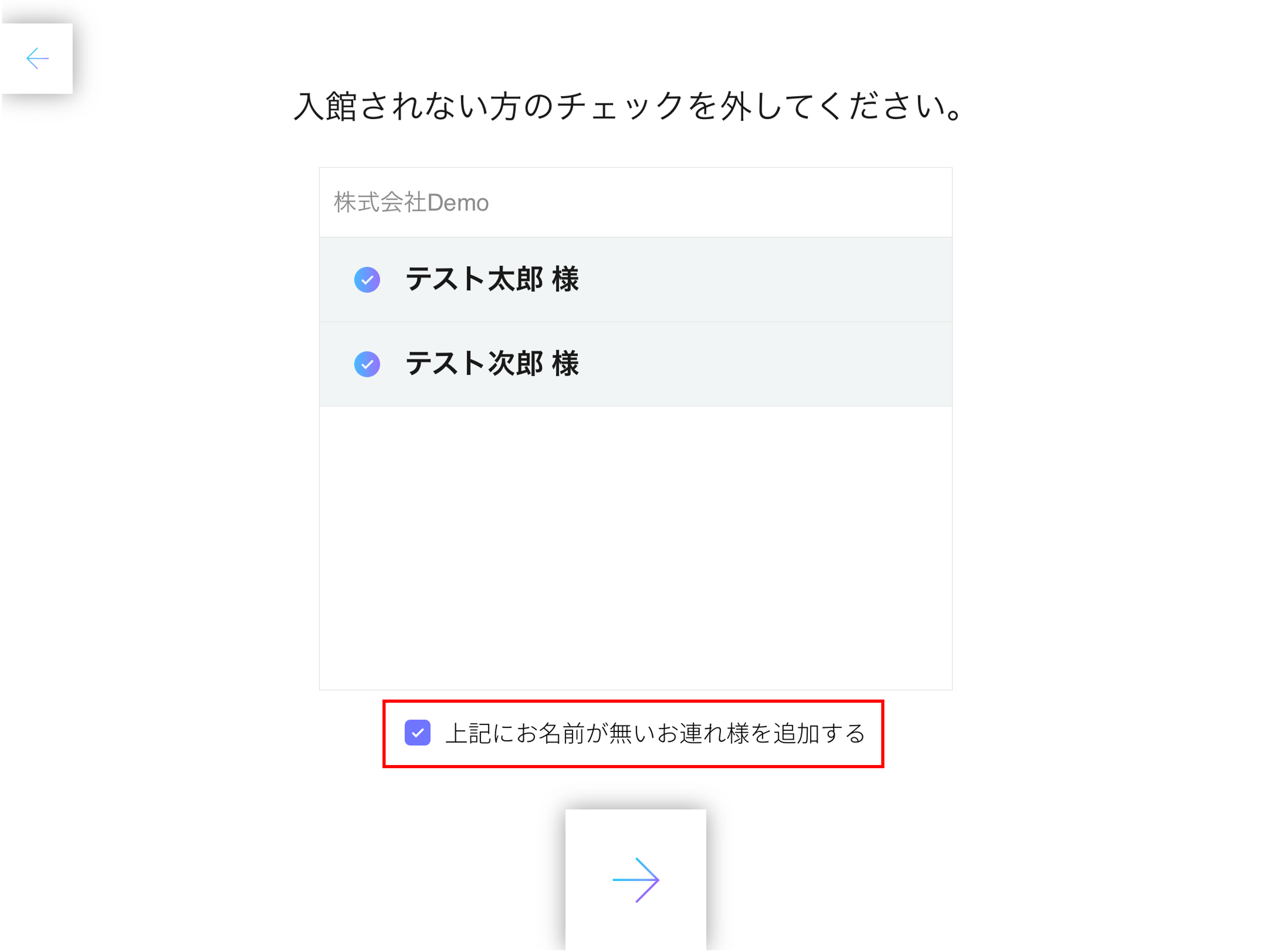Screen dimensions: 1269x952
Task: Tap the blue checkmark icon for 太郎
Action: click(x=367, y=280)
